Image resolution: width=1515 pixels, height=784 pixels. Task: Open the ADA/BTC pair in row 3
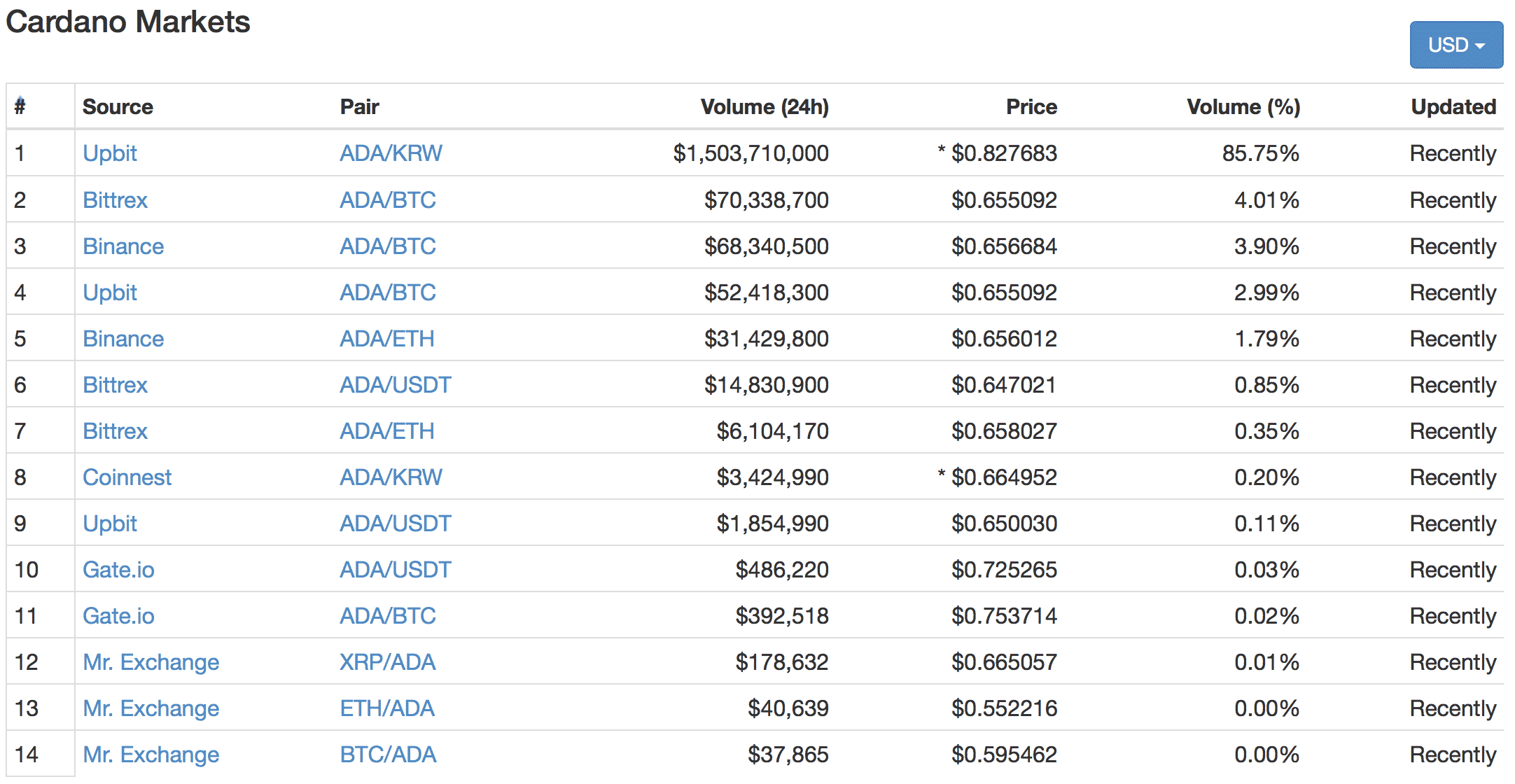[x=388, y=246]
